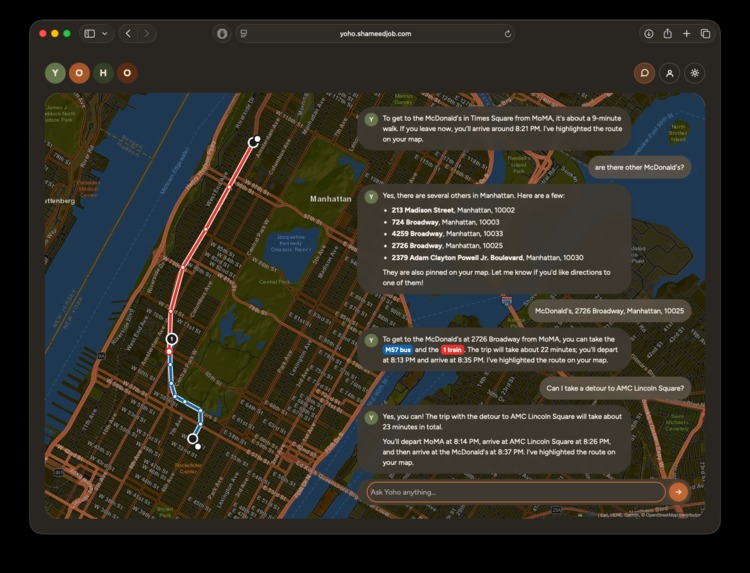This screenshot has width=750, height=573.
Task: Click the 'McDonald's, 2726 Broadway' user message
Action: pyautogui.click(x=609, y=311)
